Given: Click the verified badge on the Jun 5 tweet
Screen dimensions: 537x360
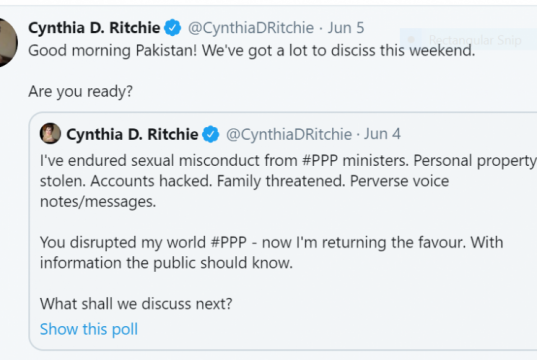Looking at the screenshot, I should point(173,28).
